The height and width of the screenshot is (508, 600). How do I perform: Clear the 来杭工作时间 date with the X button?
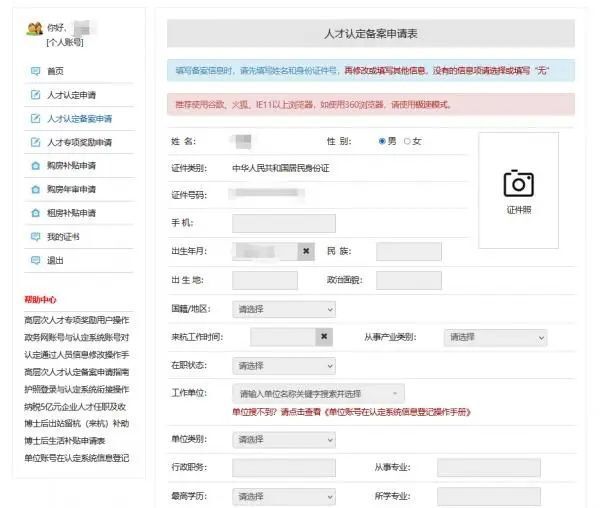(324, 337)
